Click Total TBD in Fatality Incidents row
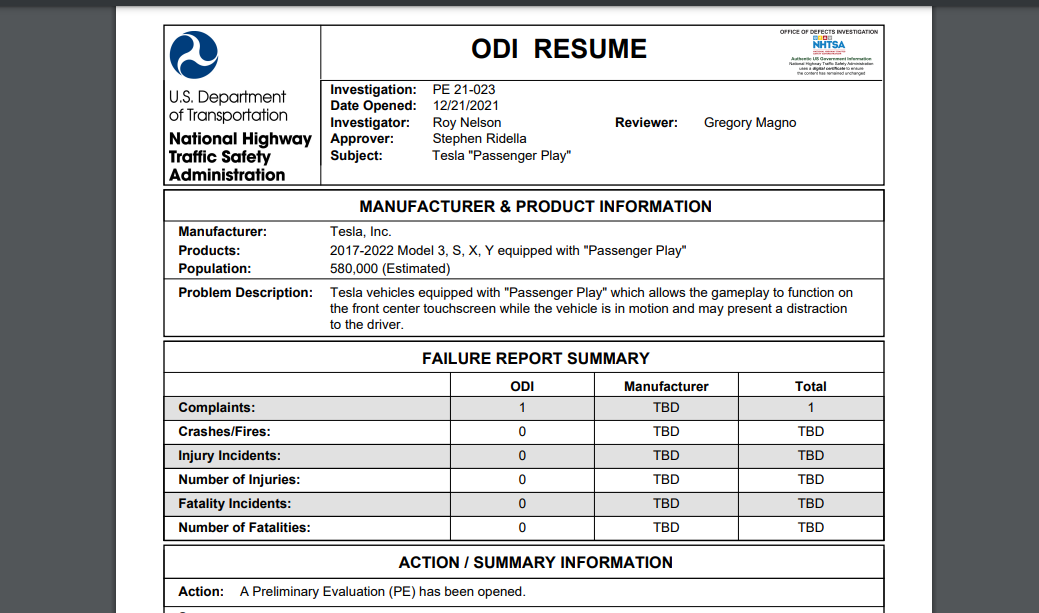 pyautogui.click(x=810, y=504)
